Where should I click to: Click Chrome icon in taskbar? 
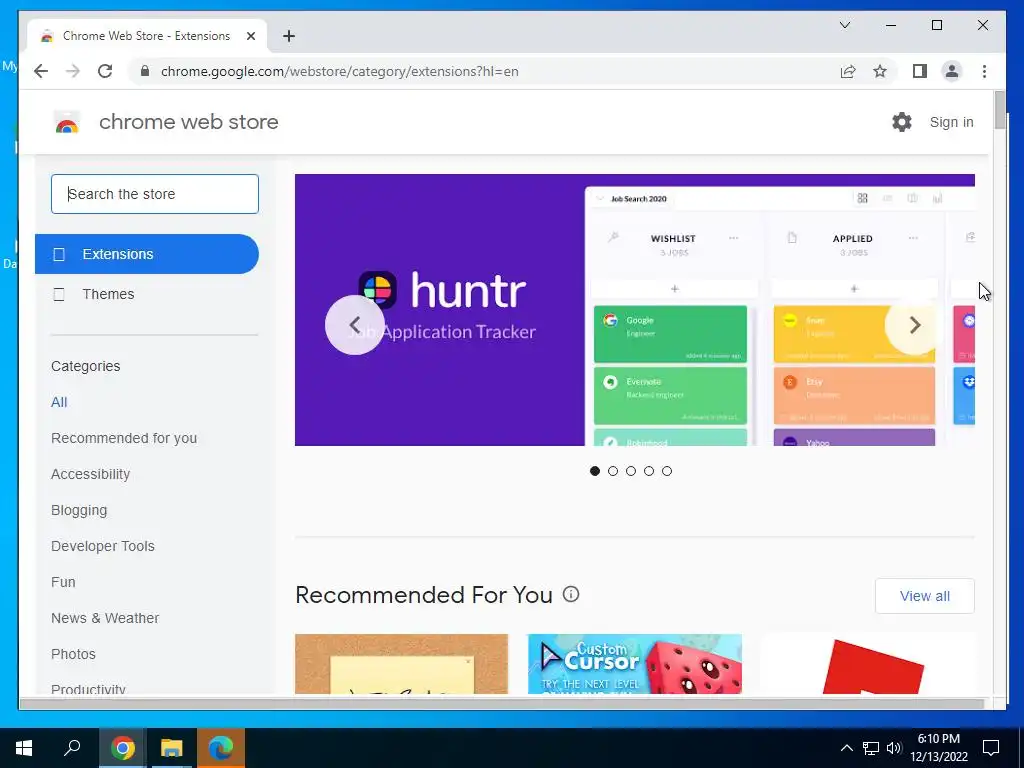click(x=122, y=748)
